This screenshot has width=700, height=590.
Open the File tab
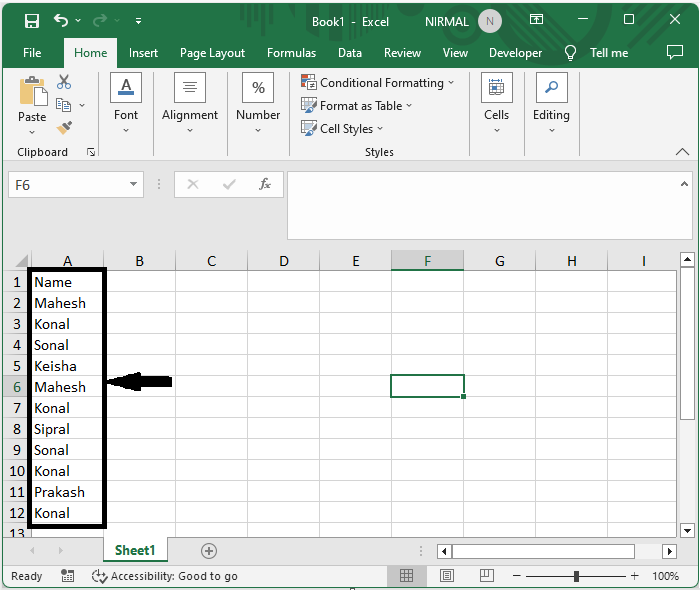tap(32, 53)
